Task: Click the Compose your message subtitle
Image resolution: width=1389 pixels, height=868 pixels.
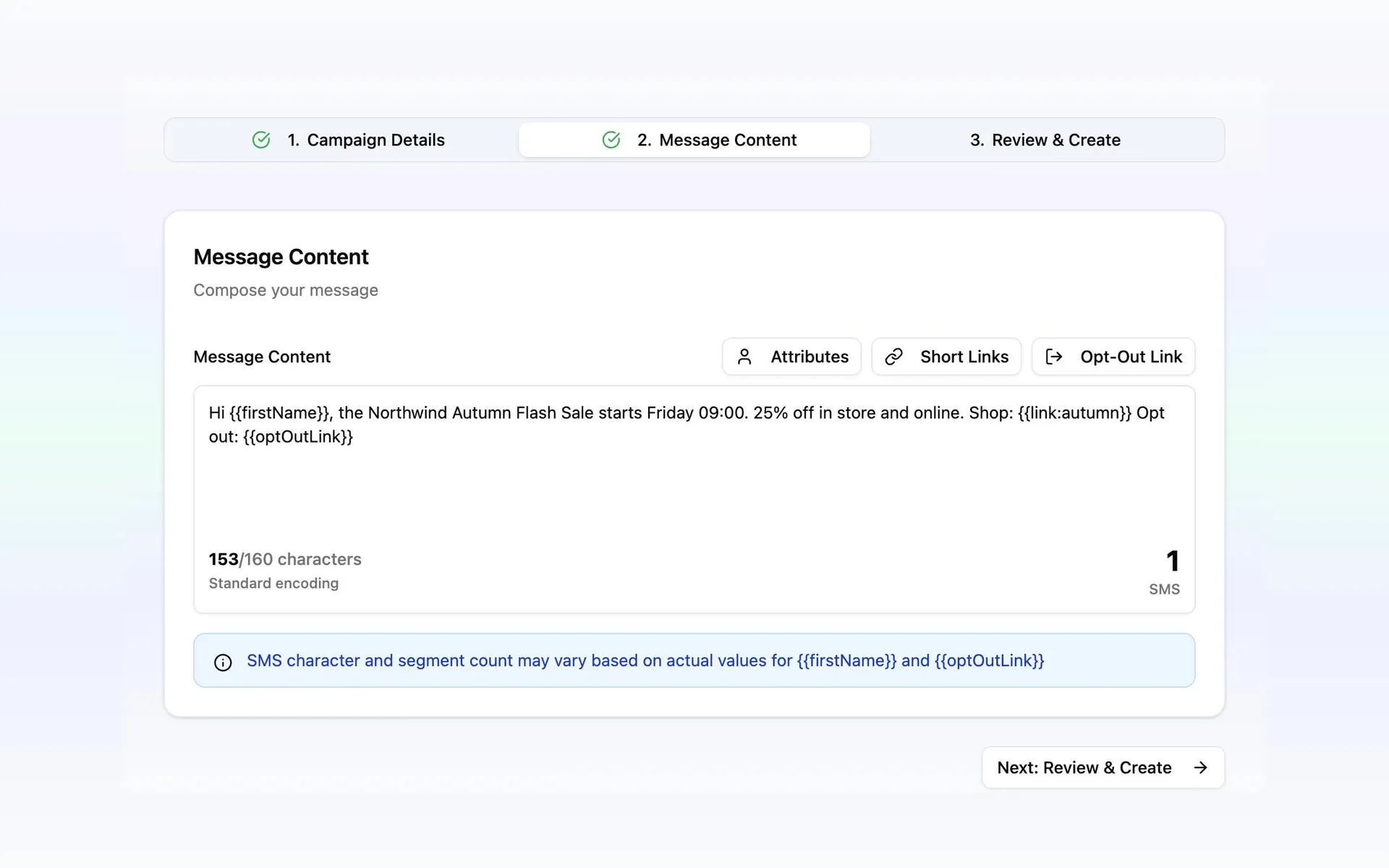Action: point(286,290)
